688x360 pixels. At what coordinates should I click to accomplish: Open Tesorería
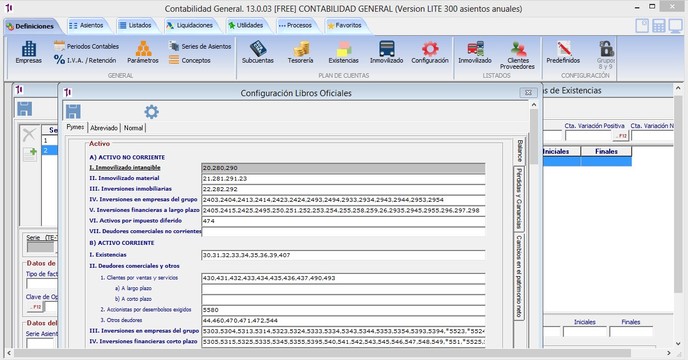[x=301, y=52]
